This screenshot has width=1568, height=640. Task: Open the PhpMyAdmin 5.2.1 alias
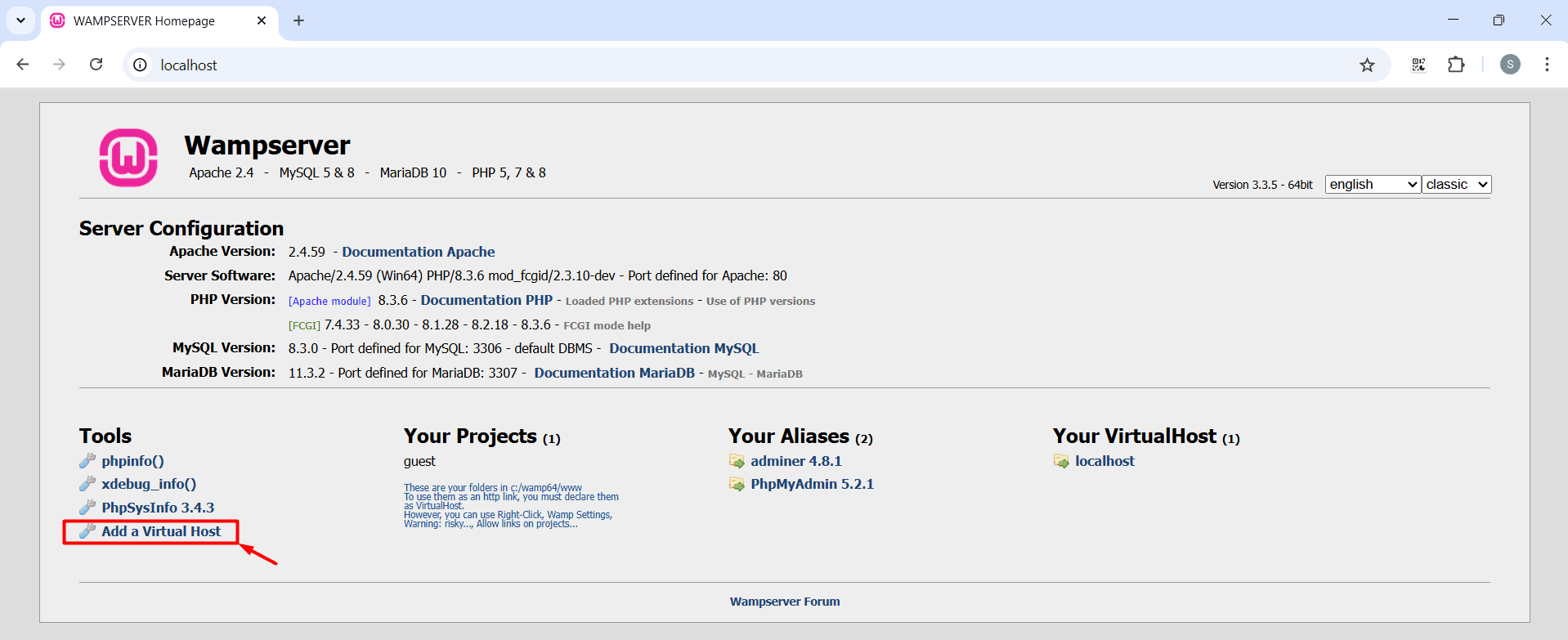(812, 484)
